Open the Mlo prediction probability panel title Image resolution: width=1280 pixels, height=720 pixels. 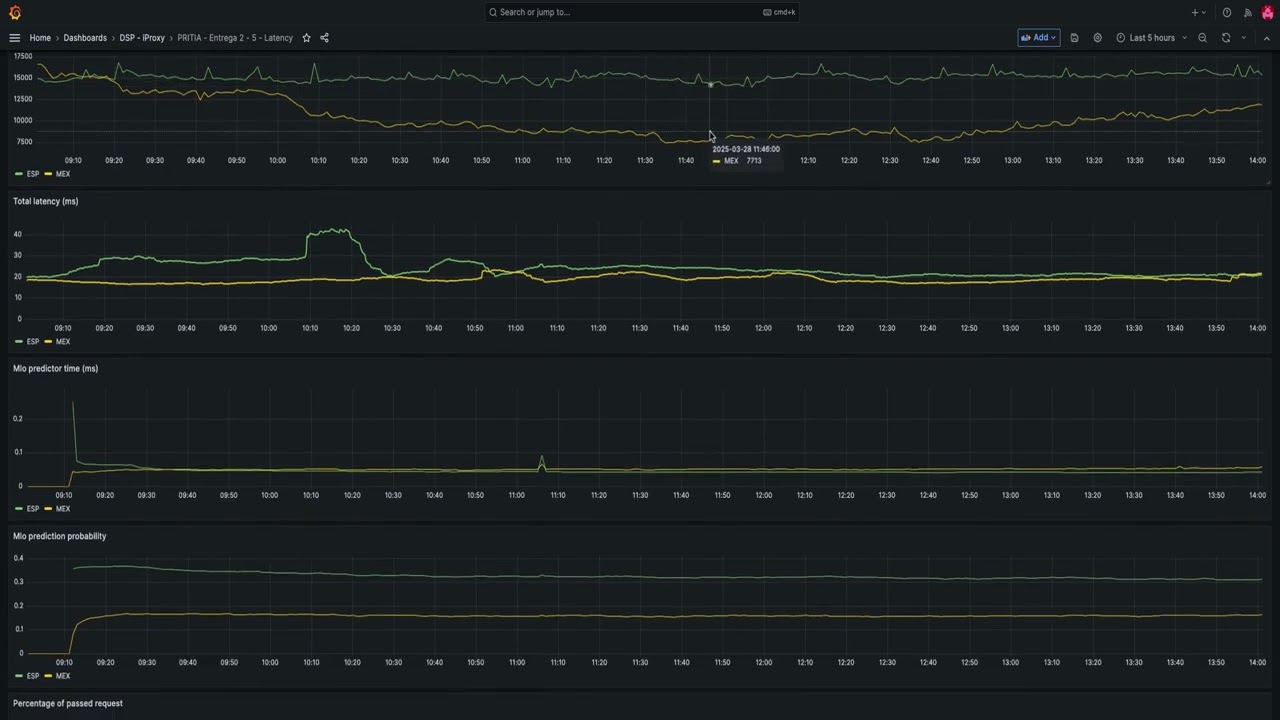[59, 536]
